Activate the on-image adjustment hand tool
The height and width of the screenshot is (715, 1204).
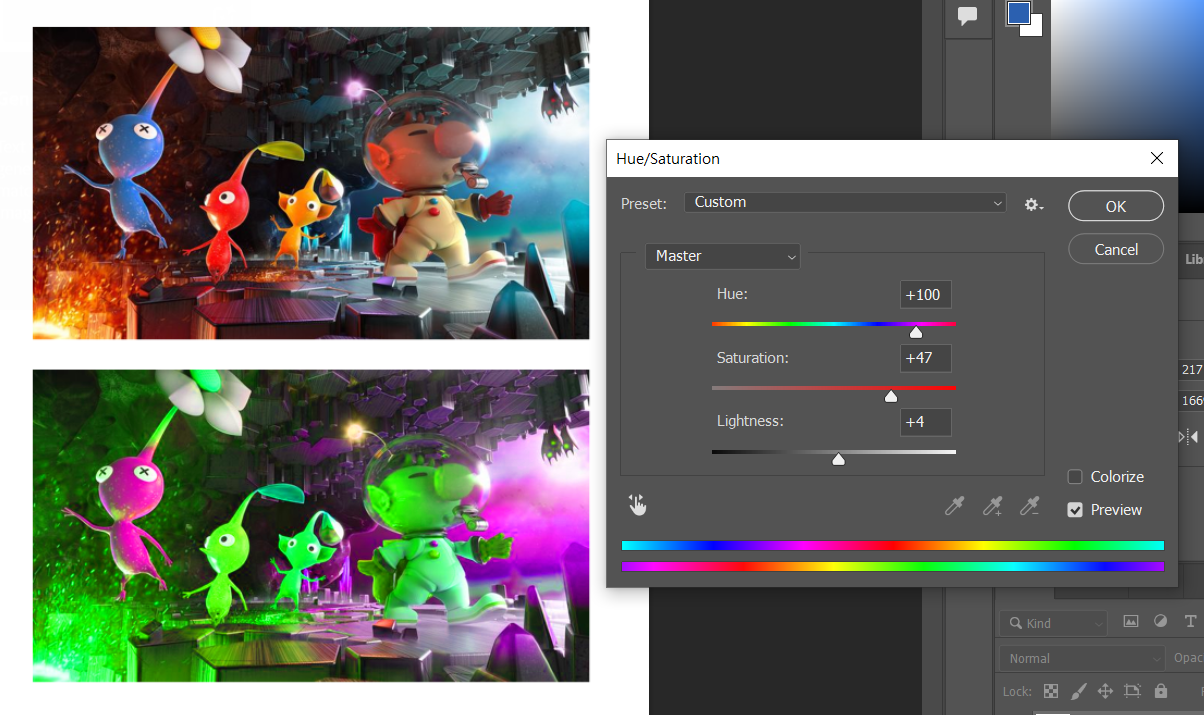pyautogui.click(x=638, y=506)
